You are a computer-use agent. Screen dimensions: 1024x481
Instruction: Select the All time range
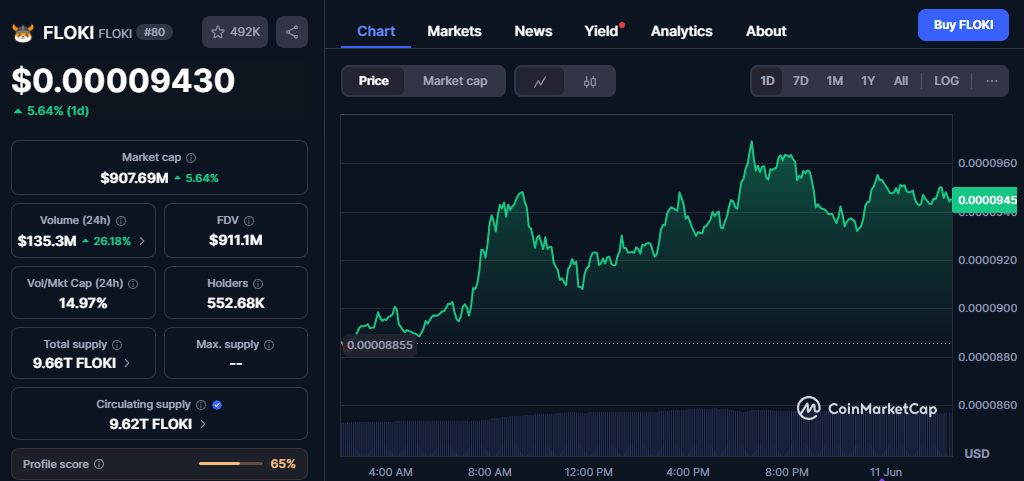[901, 81]
